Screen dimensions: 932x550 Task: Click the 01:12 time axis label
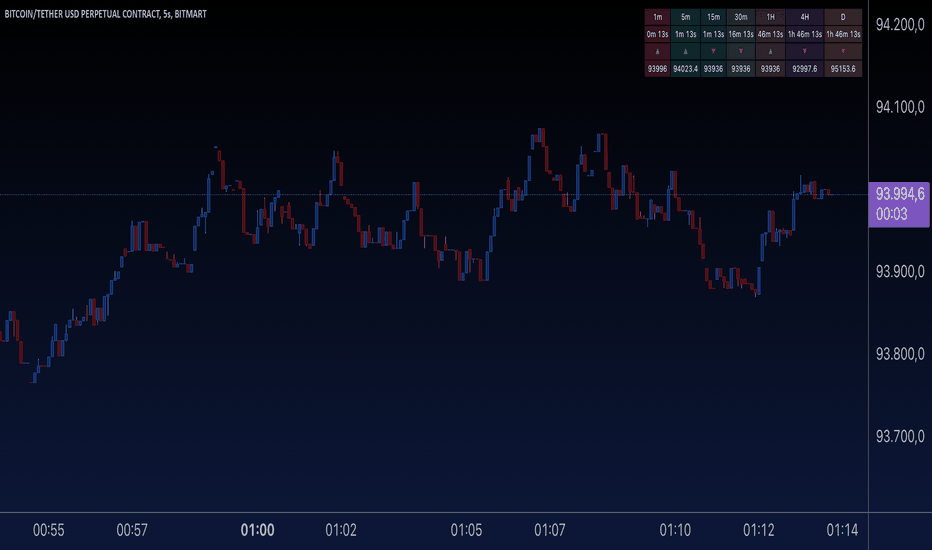pyautogui.click(x=759, y=530)
